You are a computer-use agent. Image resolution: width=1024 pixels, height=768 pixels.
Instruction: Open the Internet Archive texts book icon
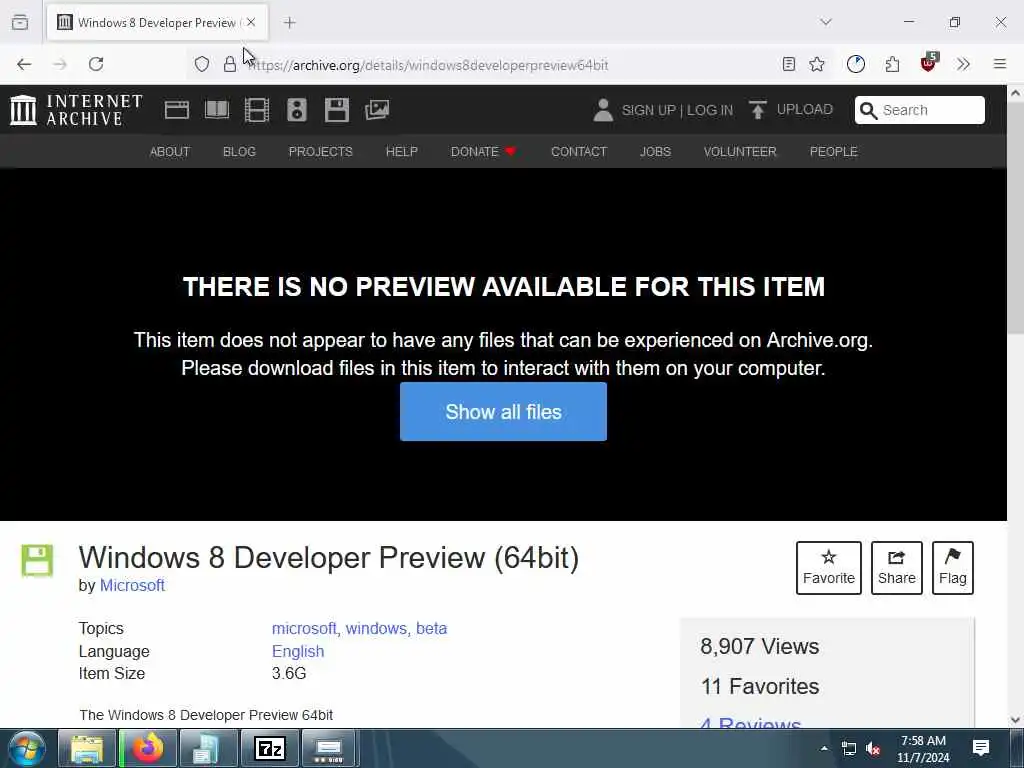[217, 110]
